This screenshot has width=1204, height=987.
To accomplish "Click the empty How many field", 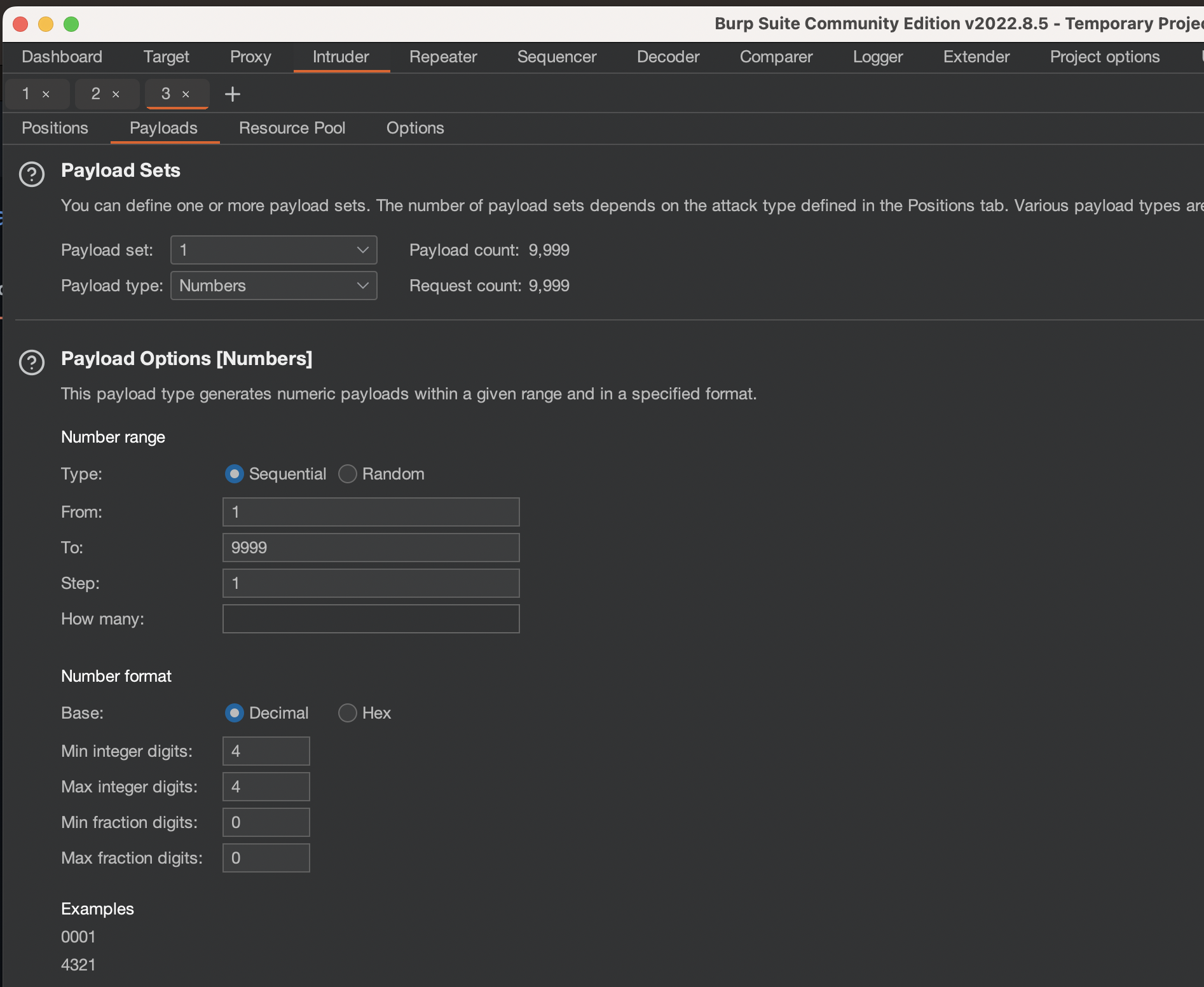I will [371, 619].
